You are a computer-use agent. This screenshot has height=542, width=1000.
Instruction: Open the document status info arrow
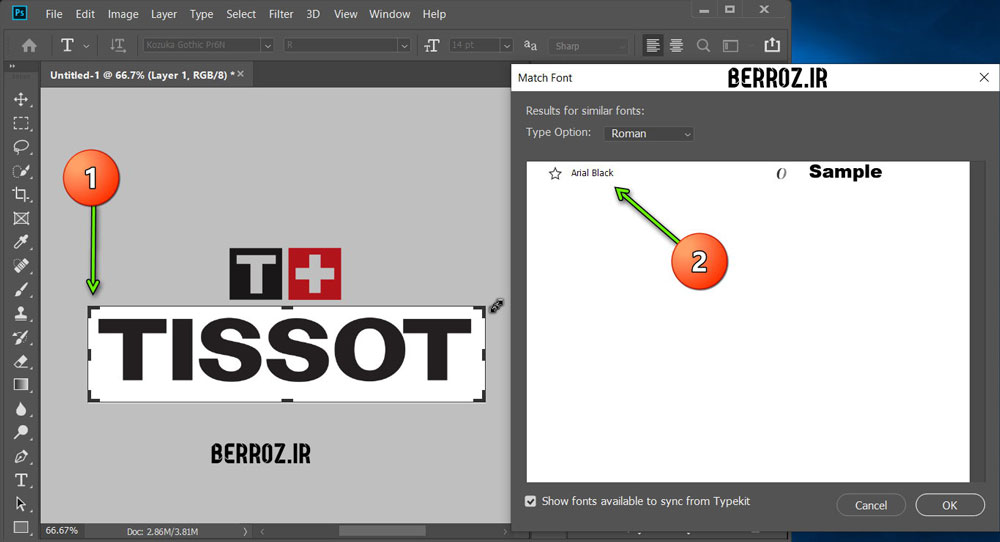(246, 531)
